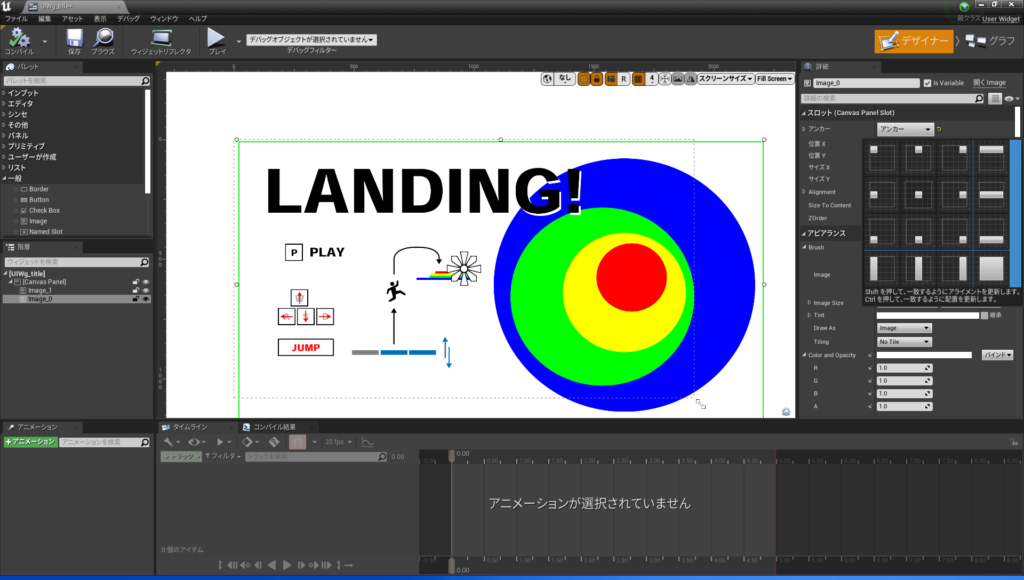Click the palette search field
This screenshot has width=1024, height=580.
coord(70,80)
